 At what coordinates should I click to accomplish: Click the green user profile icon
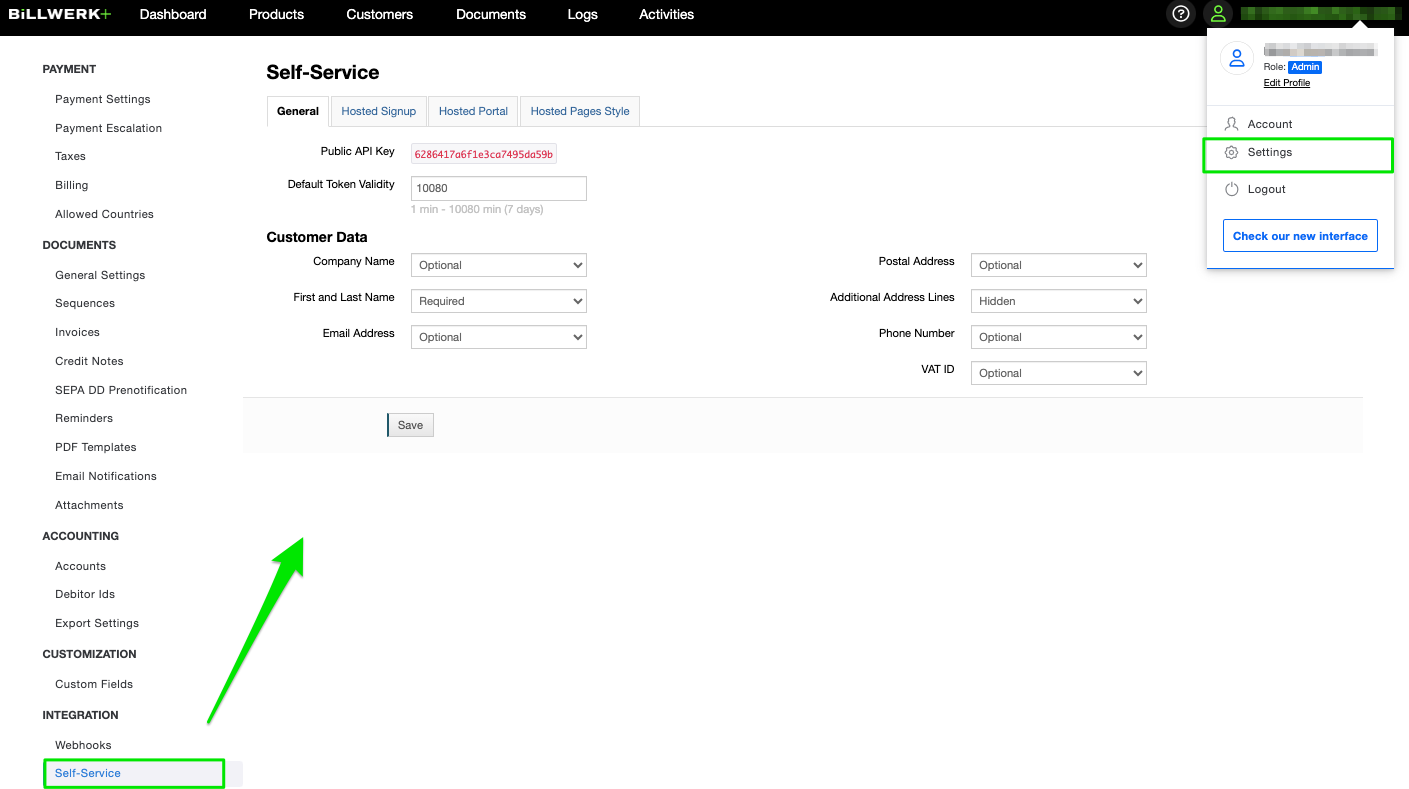click(x=1218, y=14)
